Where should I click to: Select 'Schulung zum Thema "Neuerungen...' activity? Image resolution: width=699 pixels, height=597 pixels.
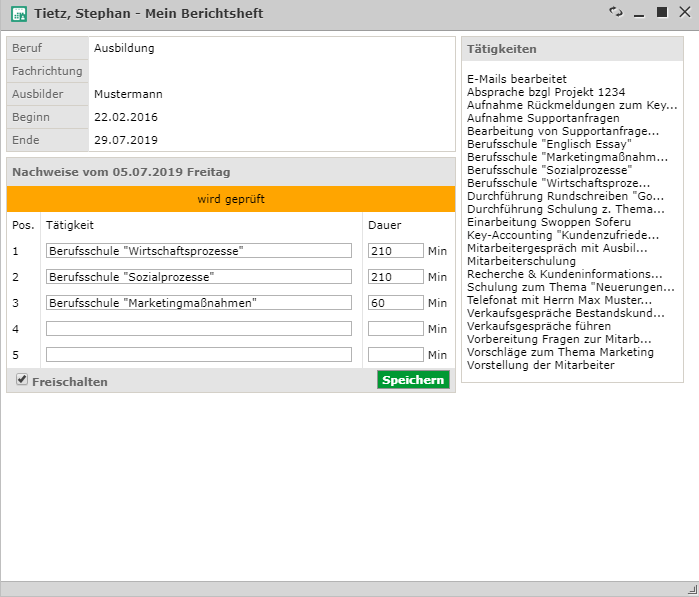pyautogui.click(x=571, y=287)
